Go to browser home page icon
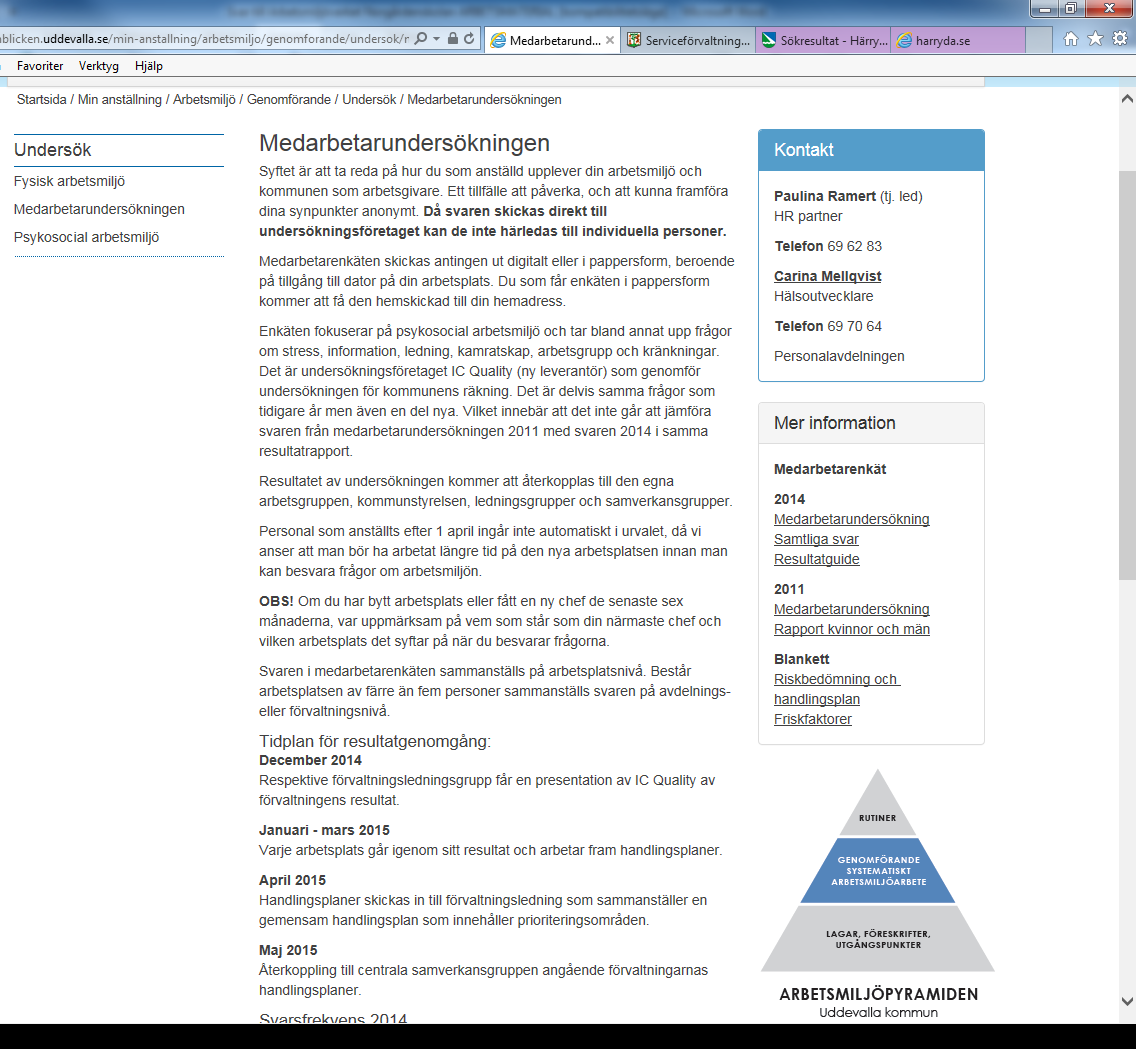Viewport: 1136px width, 1049px height. 1071,39
